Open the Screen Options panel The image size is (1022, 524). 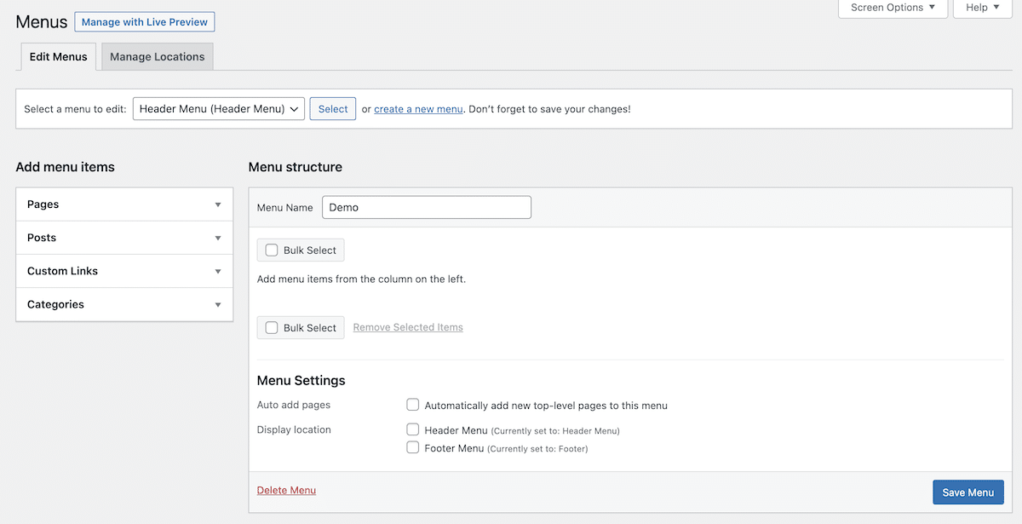point(892,8)
